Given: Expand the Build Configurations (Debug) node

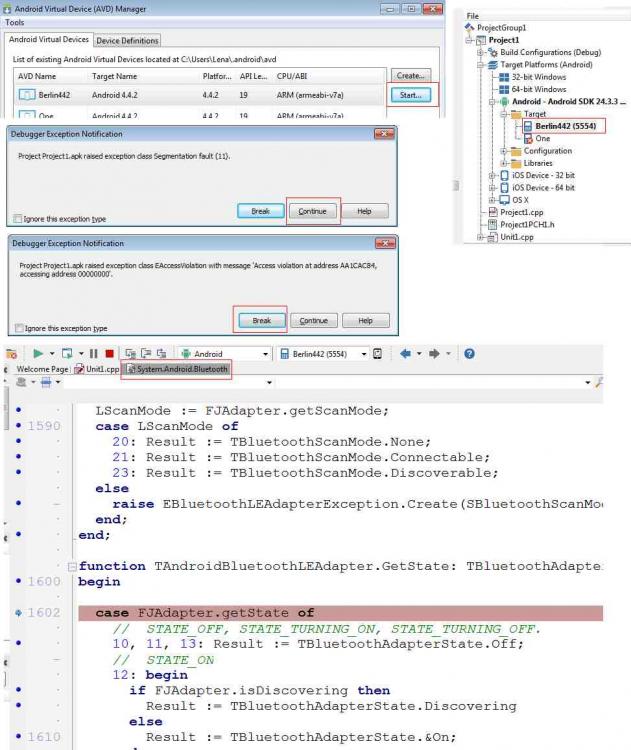Looking at the screenshot, I should [x=480, y=52].
